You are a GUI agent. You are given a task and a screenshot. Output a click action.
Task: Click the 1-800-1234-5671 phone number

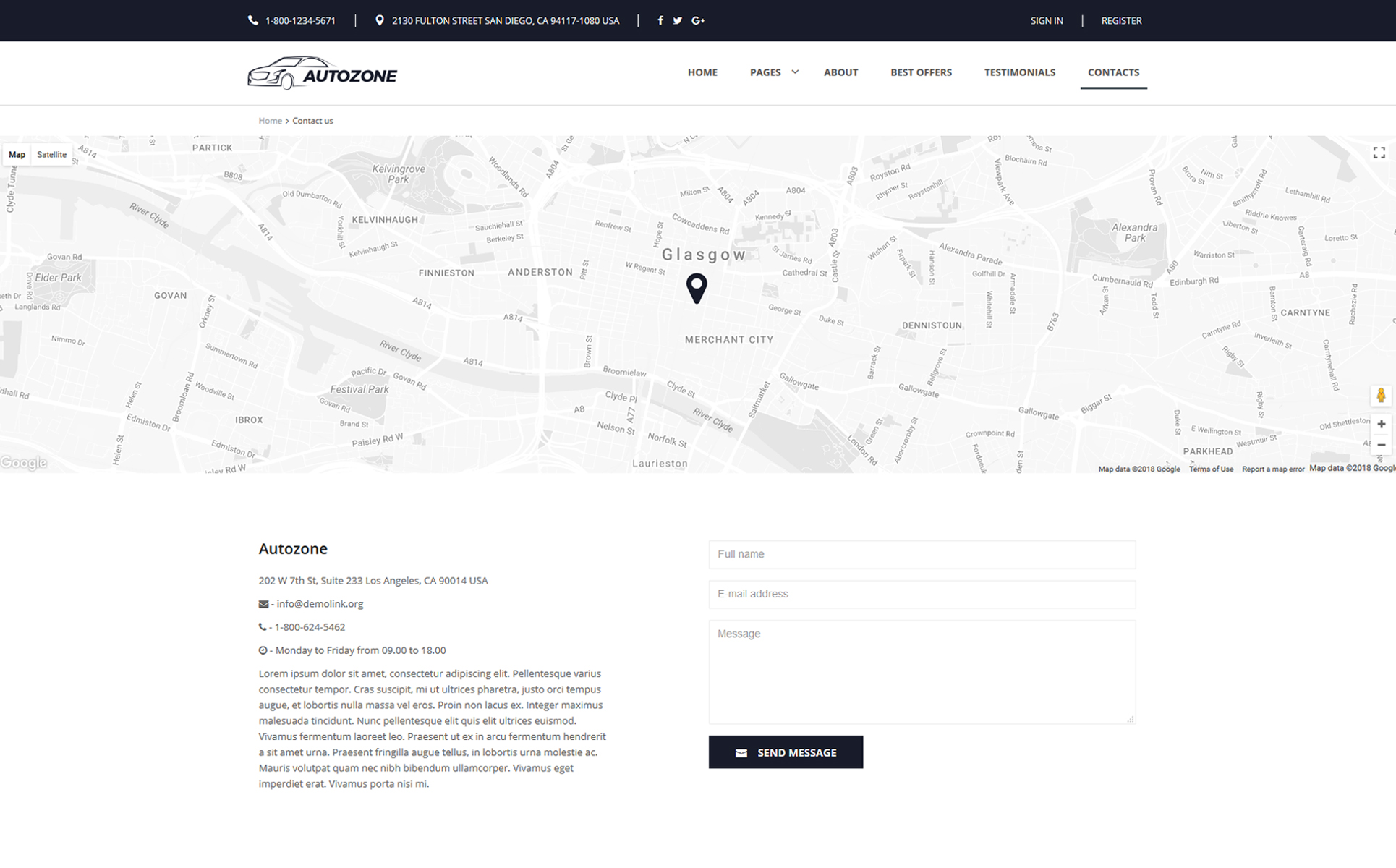coord(300,21)
